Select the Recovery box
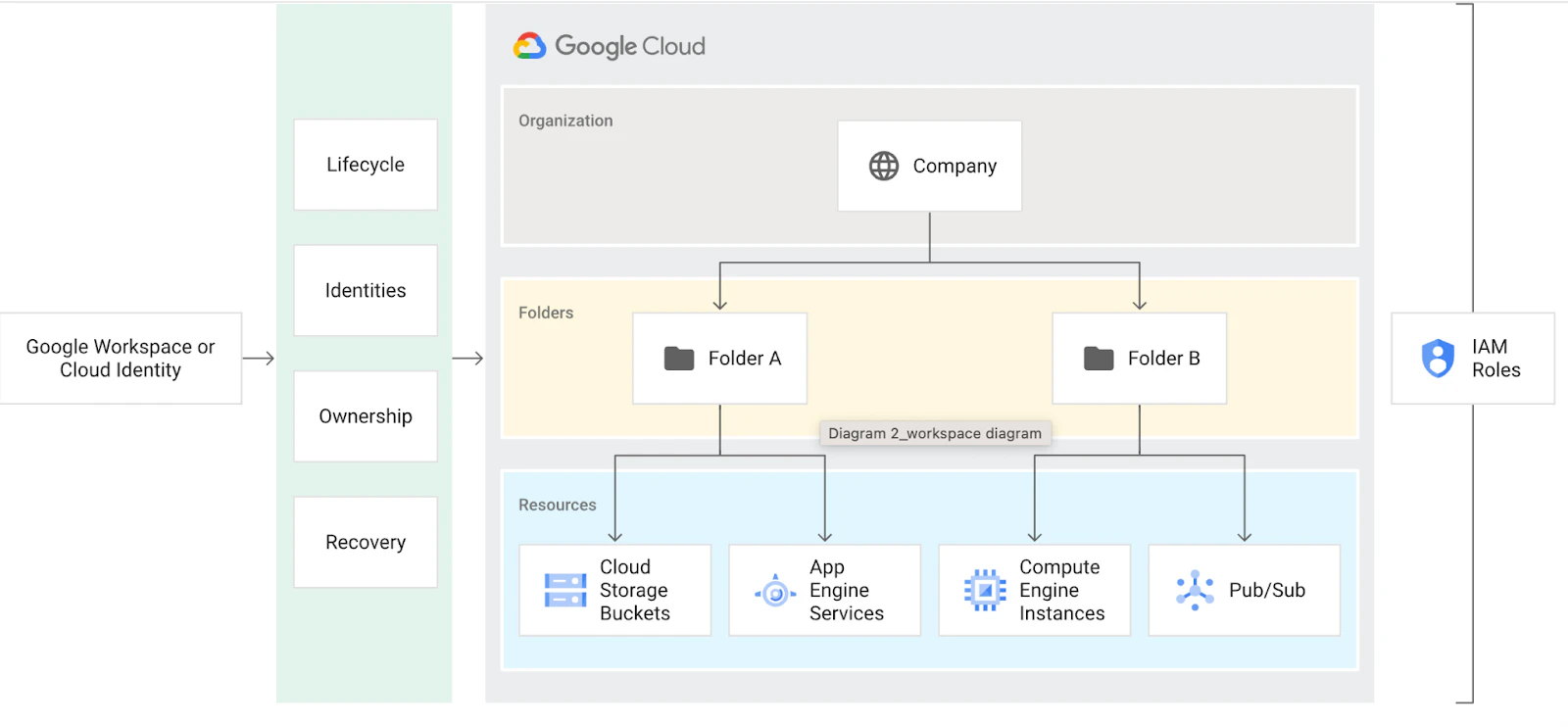 (x=366, y=542)
